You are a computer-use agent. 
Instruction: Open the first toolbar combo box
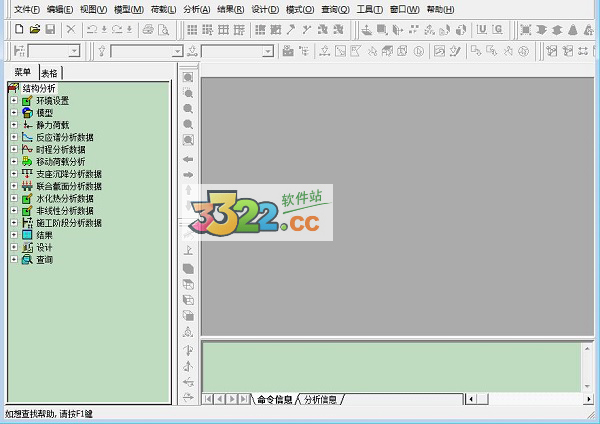coord(74,51)
